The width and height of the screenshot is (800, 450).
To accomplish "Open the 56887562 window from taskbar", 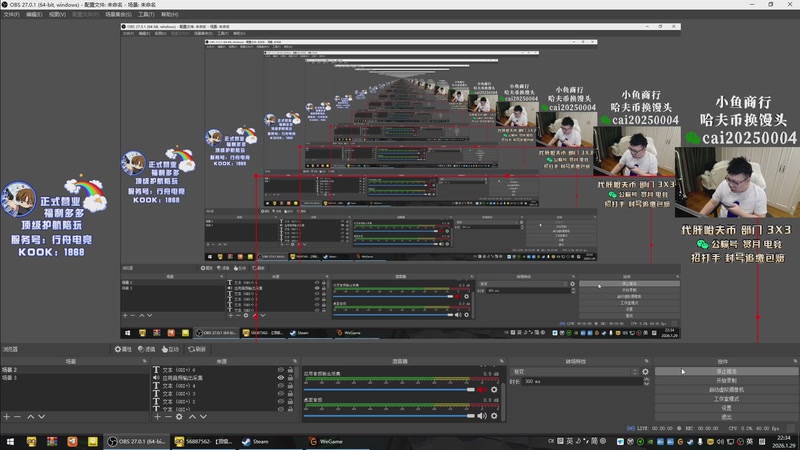I will tap(203, 441).
